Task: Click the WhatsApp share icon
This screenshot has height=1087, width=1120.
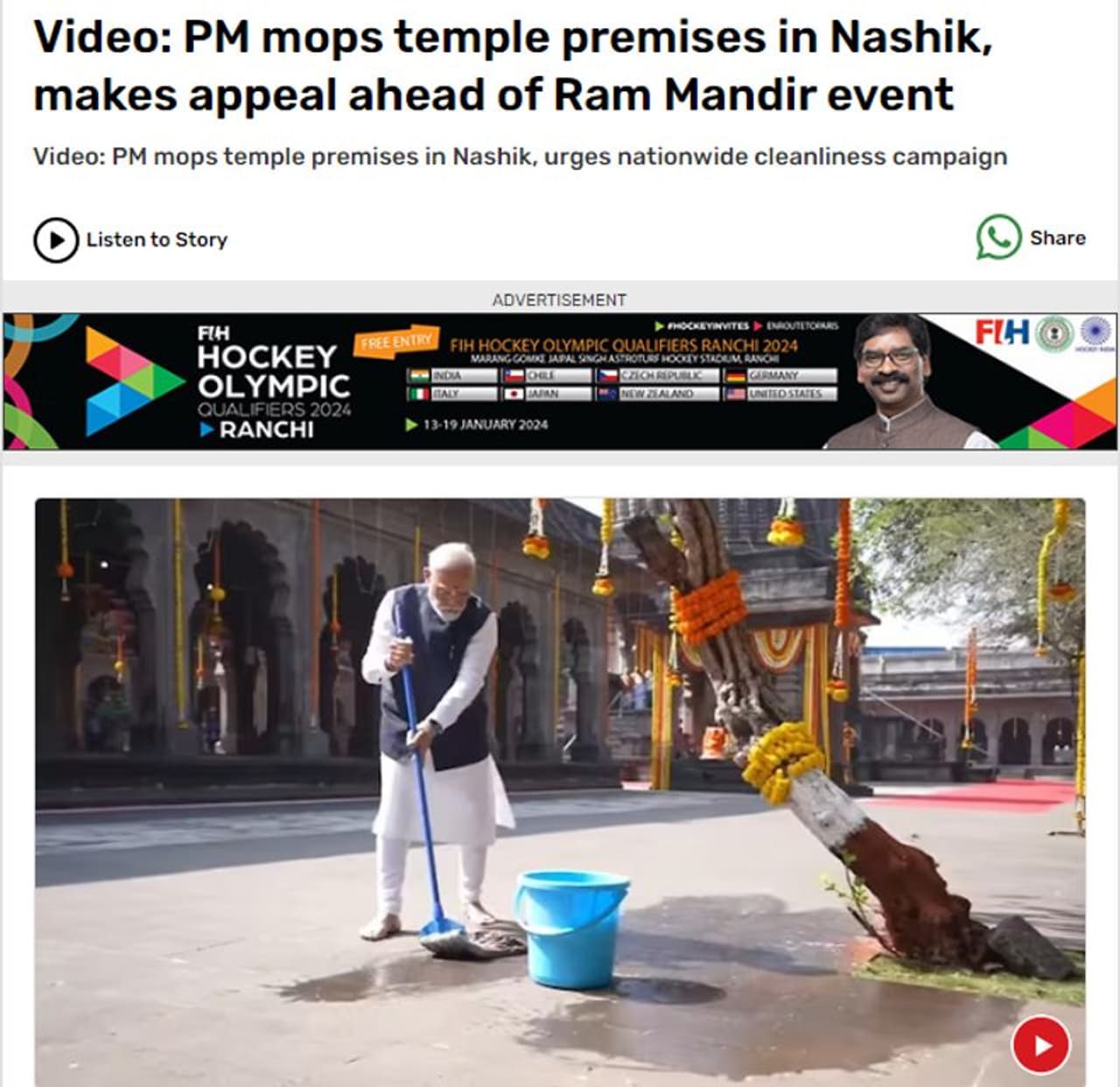Action: [998, 237]
